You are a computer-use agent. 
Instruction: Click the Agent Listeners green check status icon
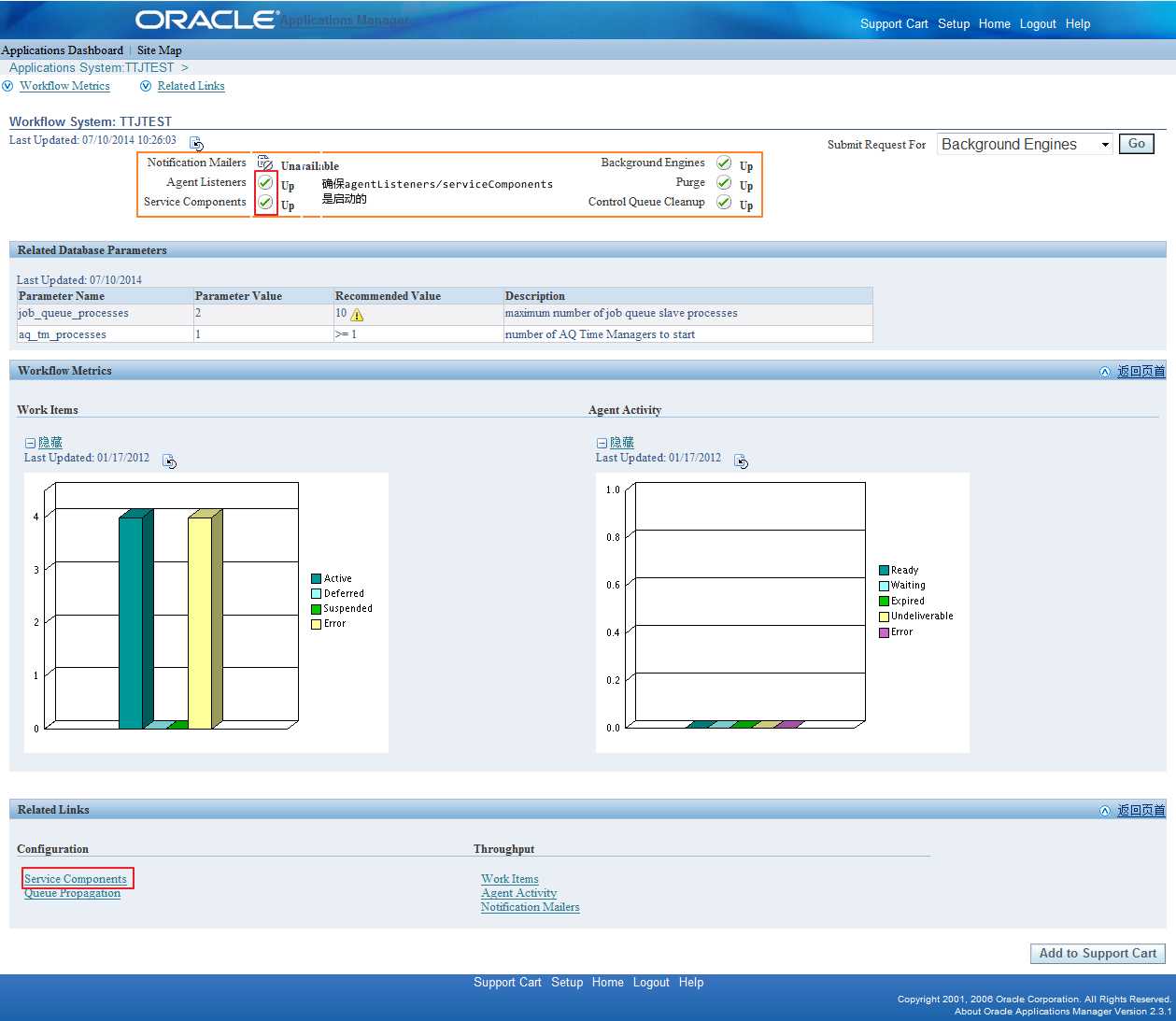(x=265, y=182)
